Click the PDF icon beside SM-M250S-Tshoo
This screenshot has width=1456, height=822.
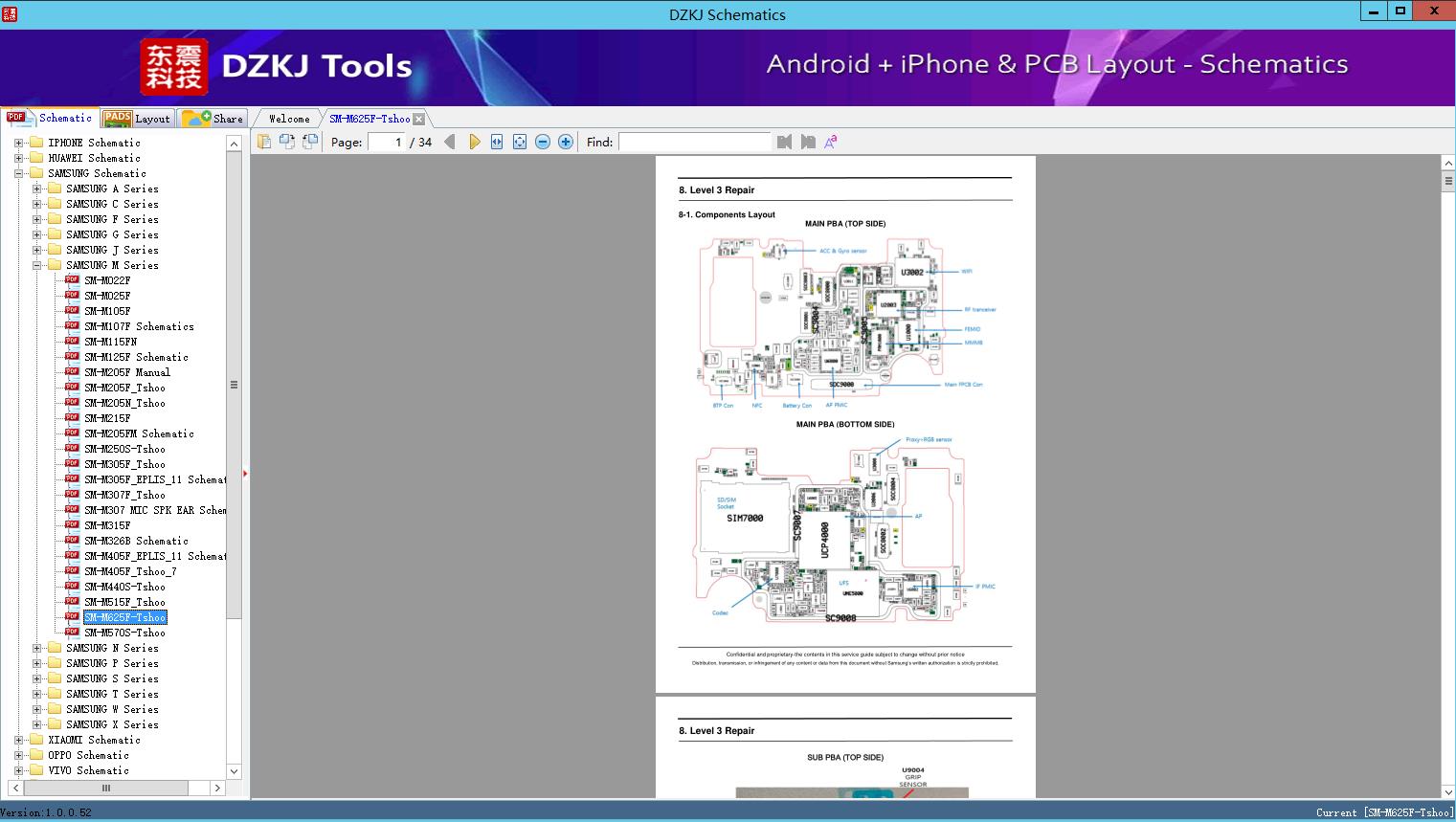[72, 448]
